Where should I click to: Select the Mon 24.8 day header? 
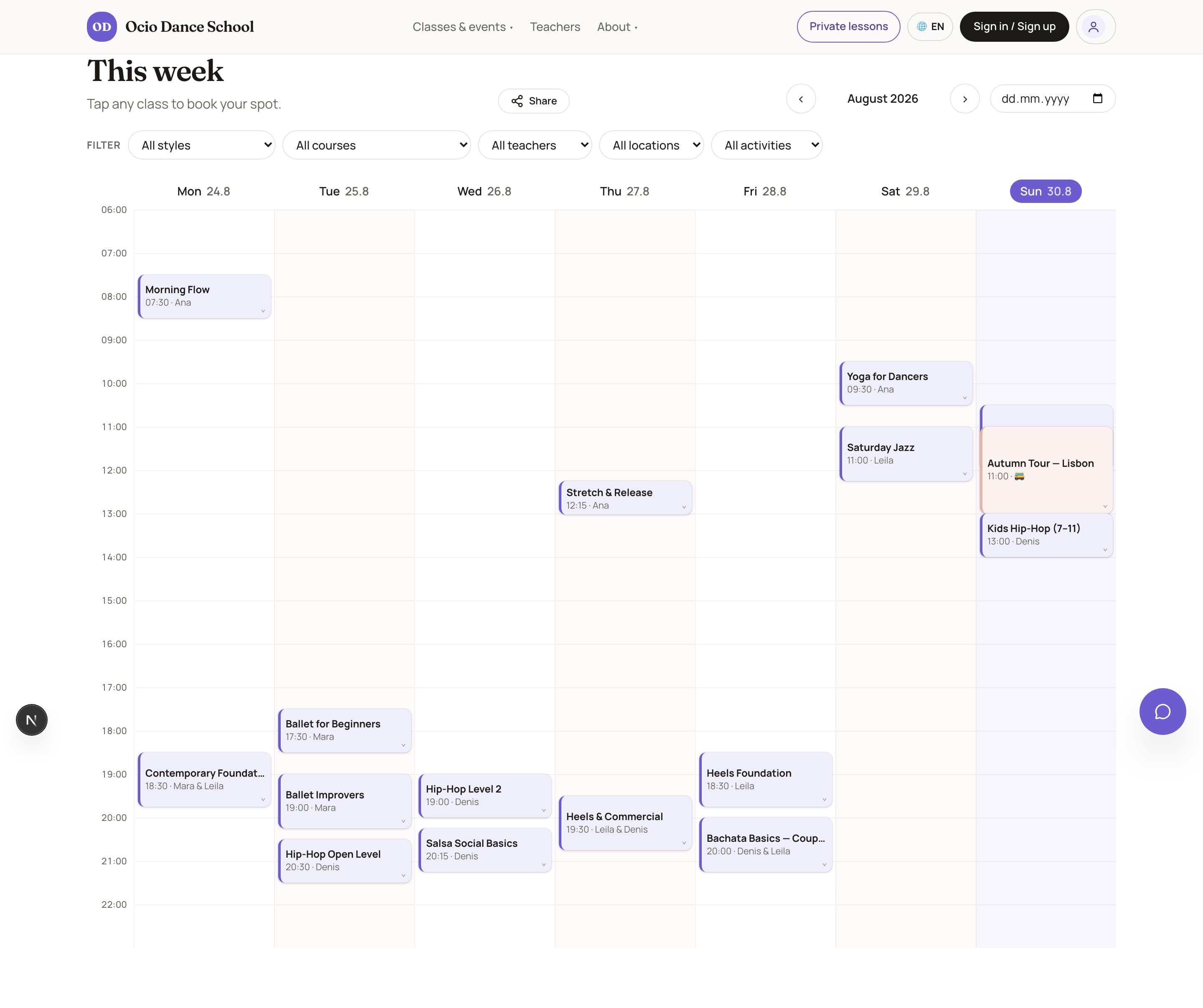click(203, 191)
